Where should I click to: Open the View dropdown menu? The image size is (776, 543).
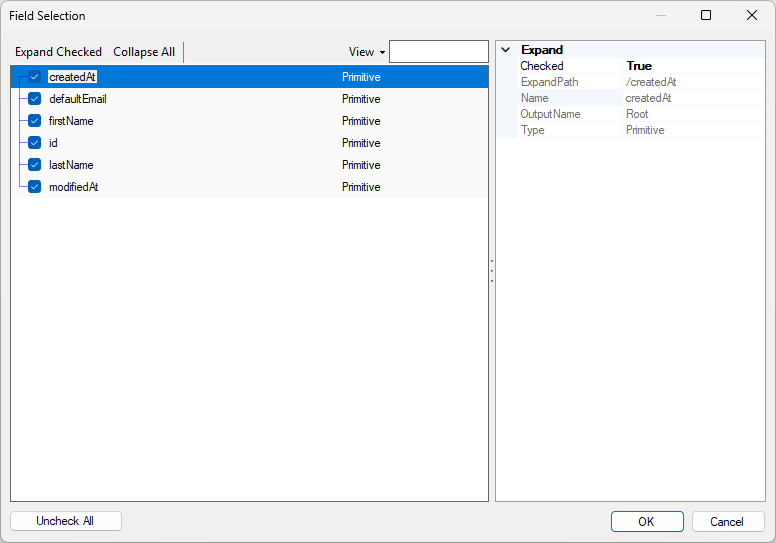(x=367, y=52)
